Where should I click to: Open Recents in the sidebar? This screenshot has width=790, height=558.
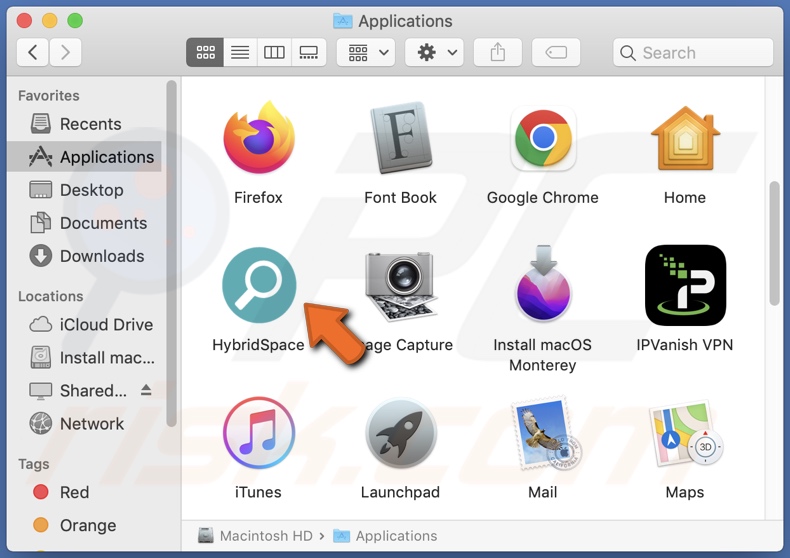click(x=85, y=124)
